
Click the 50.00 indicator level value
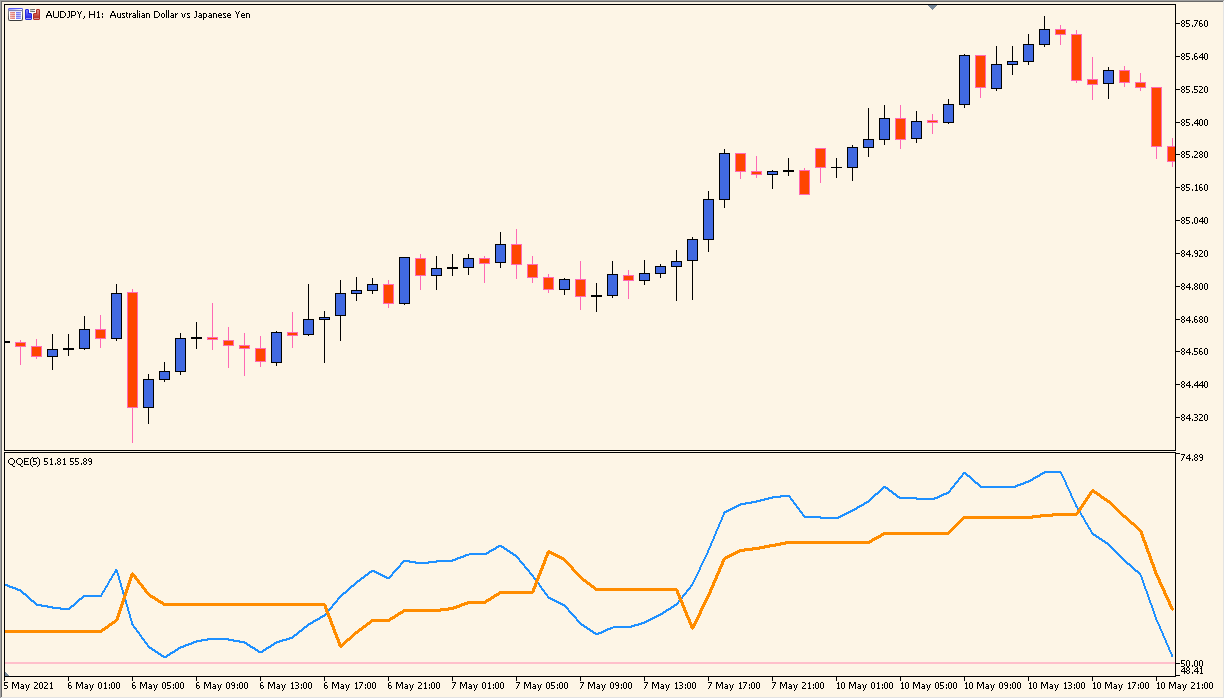pos(1192,664)
